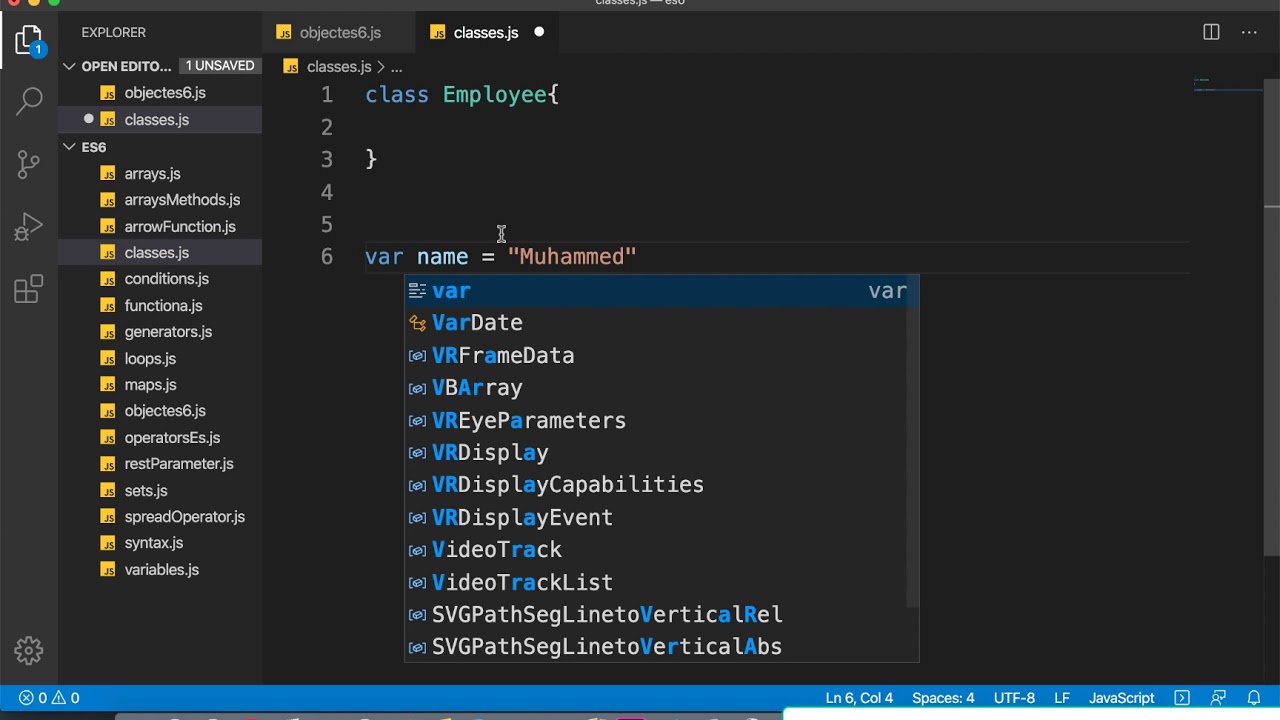
Task: Open the Source Control view
Action: tap(29, 164)
